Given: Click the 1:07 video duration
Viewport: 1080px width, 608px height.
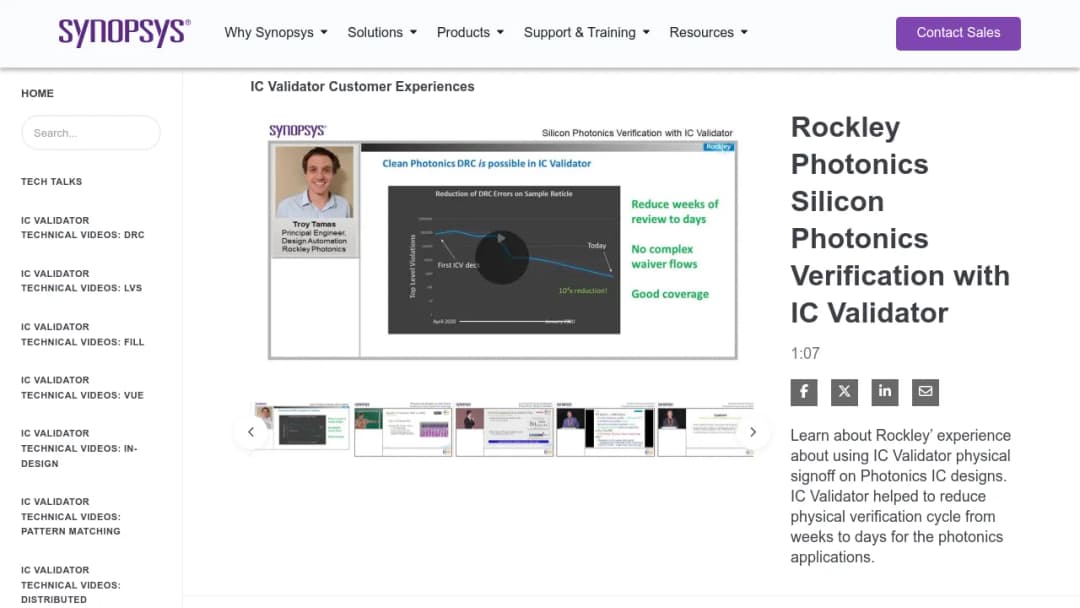Looking at the screenshot, I should pyautogui.click(x=805, y=353).
